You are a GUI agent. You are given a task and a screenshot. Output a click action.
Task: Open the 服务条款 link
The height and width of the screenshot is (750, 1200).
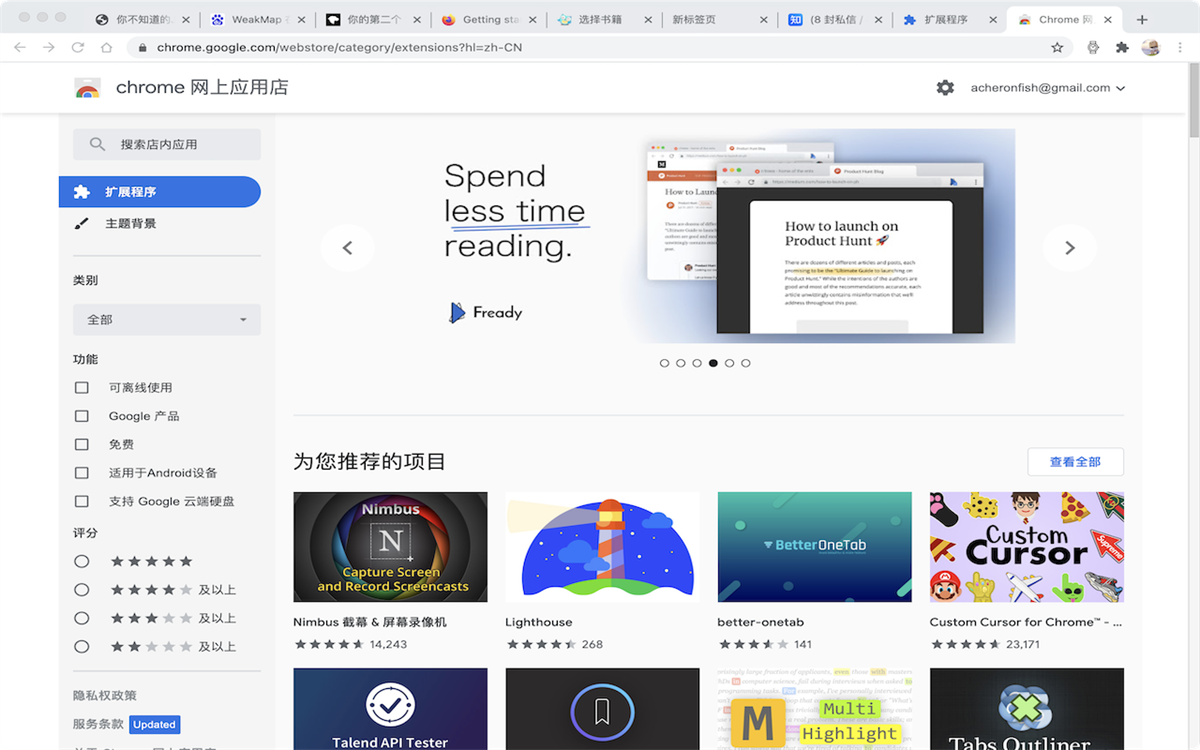coord(99,724)
